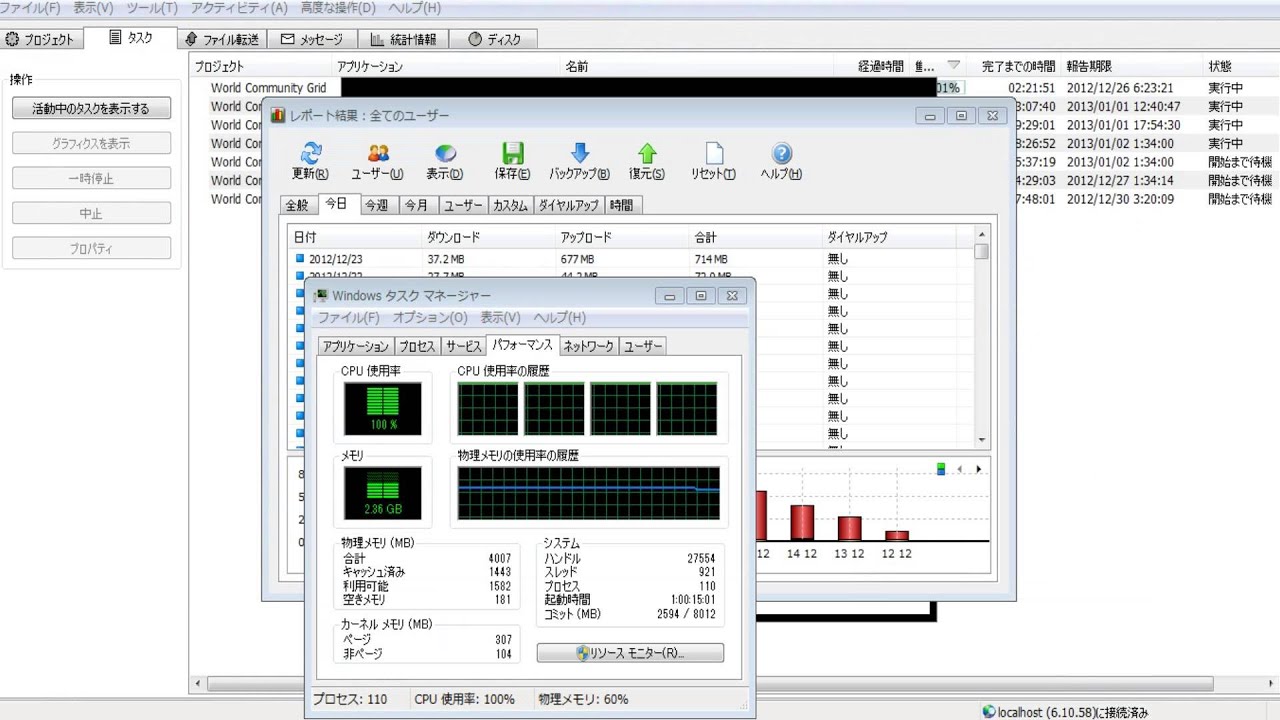Viewport: 1280px width, 720px height.
Task: Open アプリケーション tab in Task Manager
Action: pyautogui.click(x=355, y=347)
